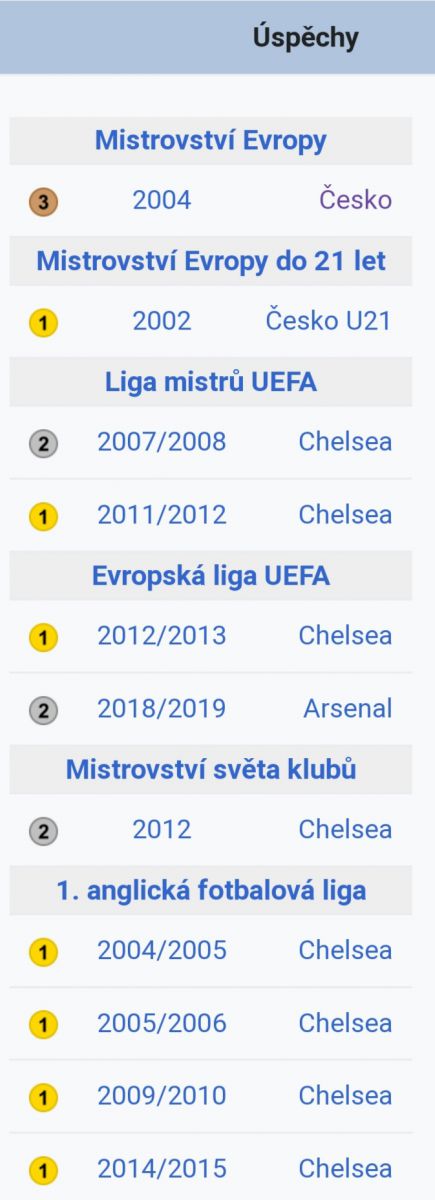Open the Mistrovství Evropy heading link
Screen dimensions: 435x1200
211,141
